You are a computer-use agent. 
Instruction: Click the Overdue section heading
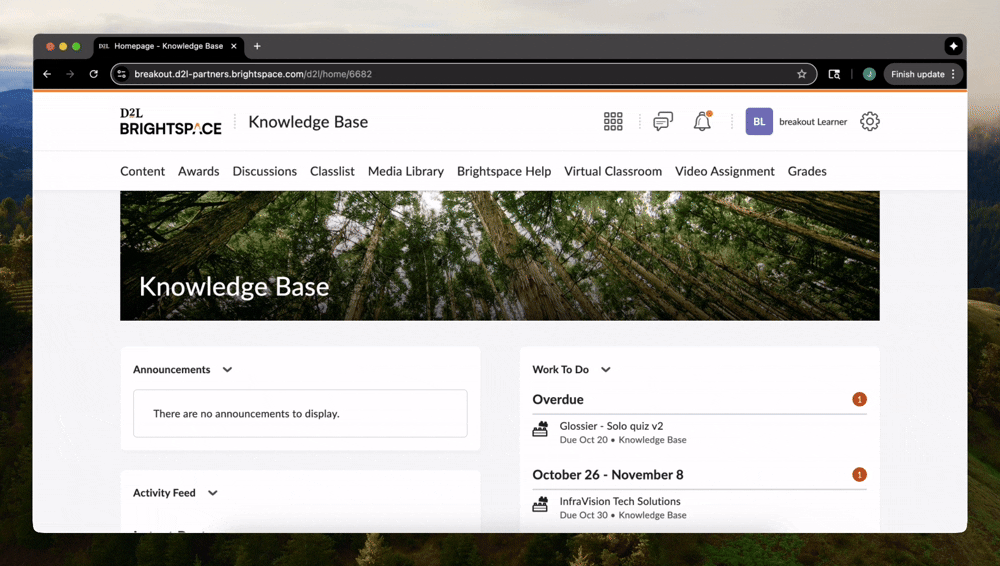pos(558,399)
